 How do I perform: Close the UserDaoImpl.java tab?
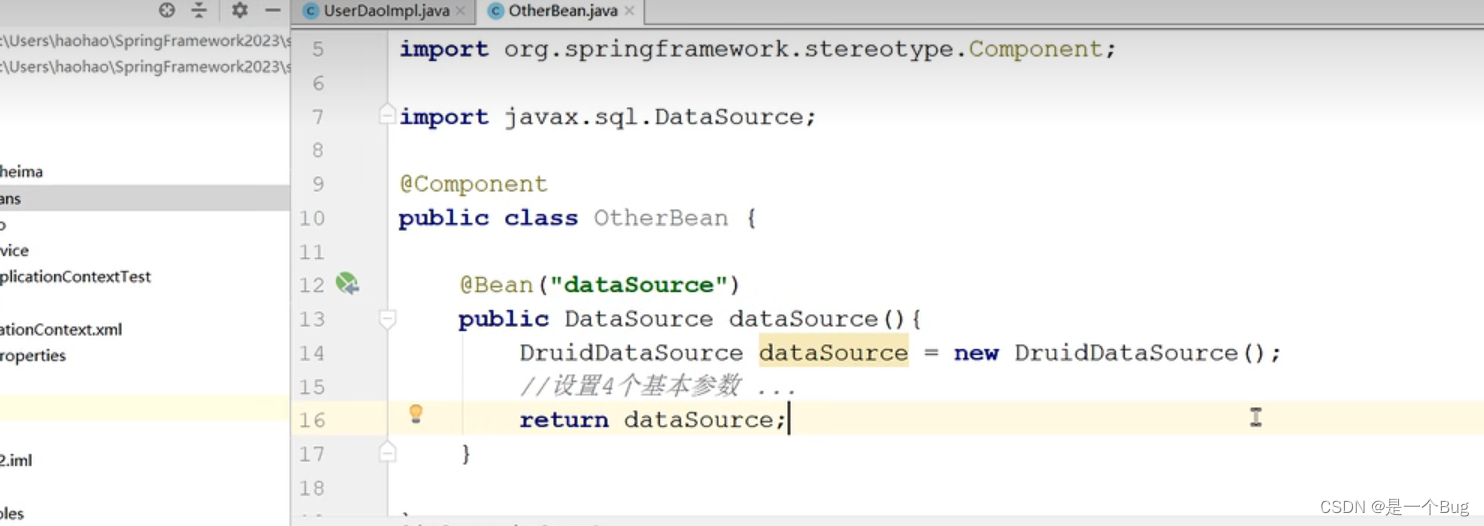[460, 12]
